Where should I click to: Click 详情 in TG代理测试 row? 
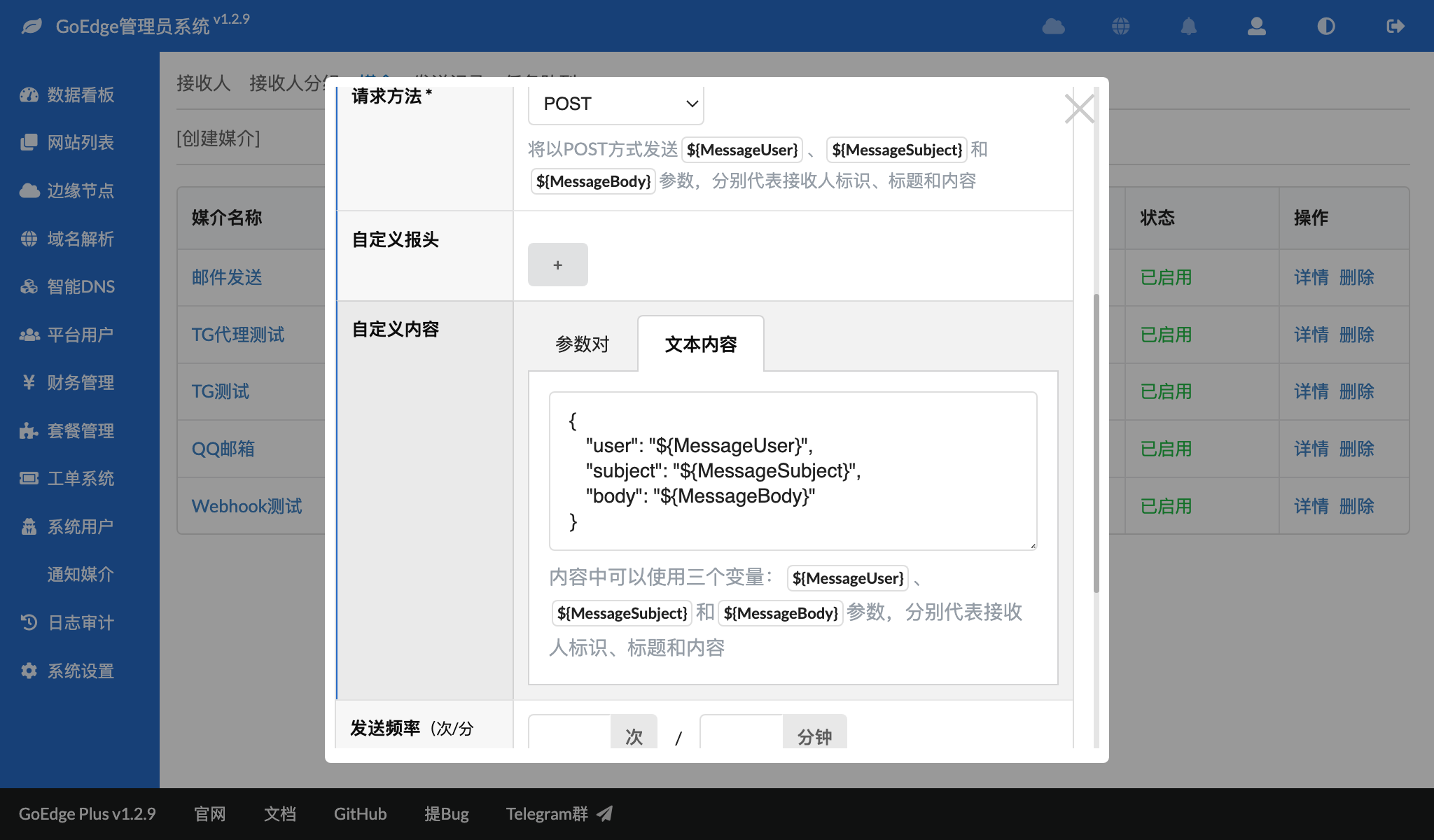click(1311, 335)
